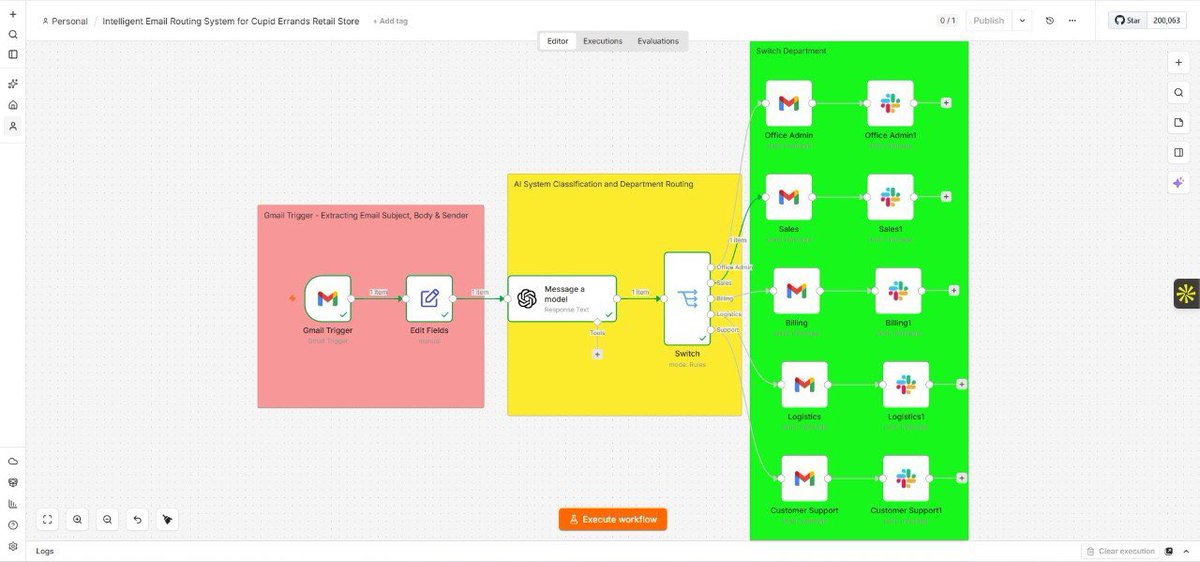This screenshot has width=1200, height=562.
Task: Click the popout icon beside Clear execution
Action: pos(1169,551)
